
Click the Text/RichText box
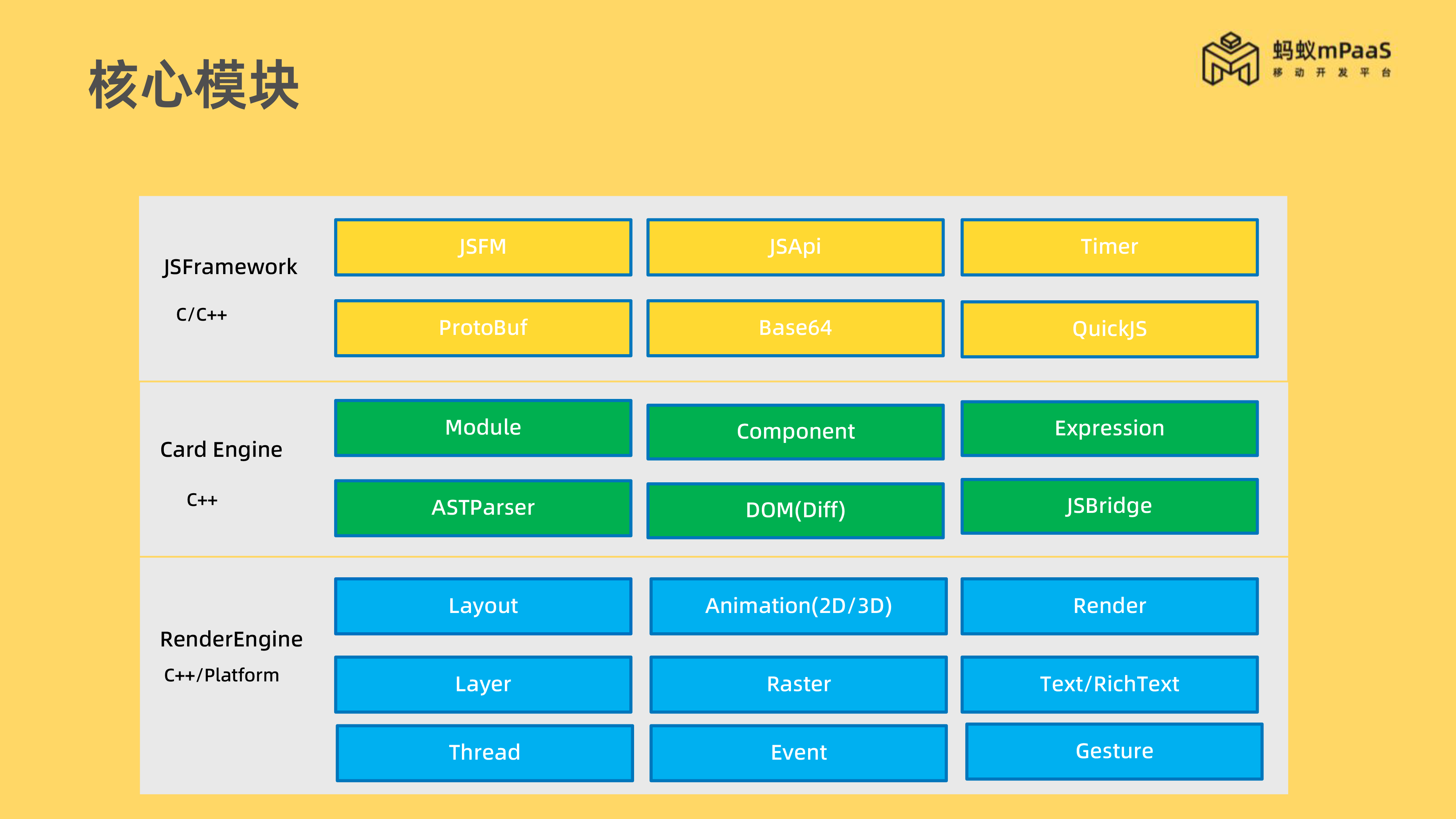pyautogui.click(x=1109, y=684)
